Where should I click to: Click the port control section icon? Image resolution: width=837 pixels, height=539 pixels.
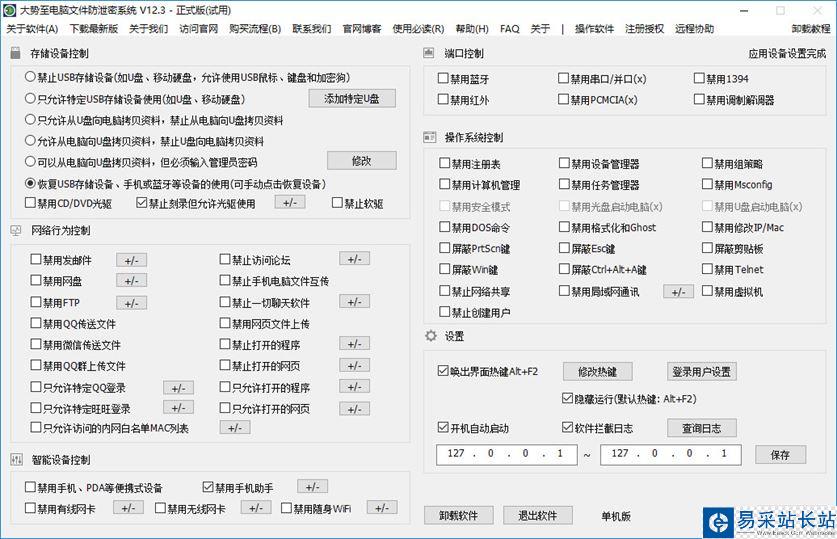429,53
